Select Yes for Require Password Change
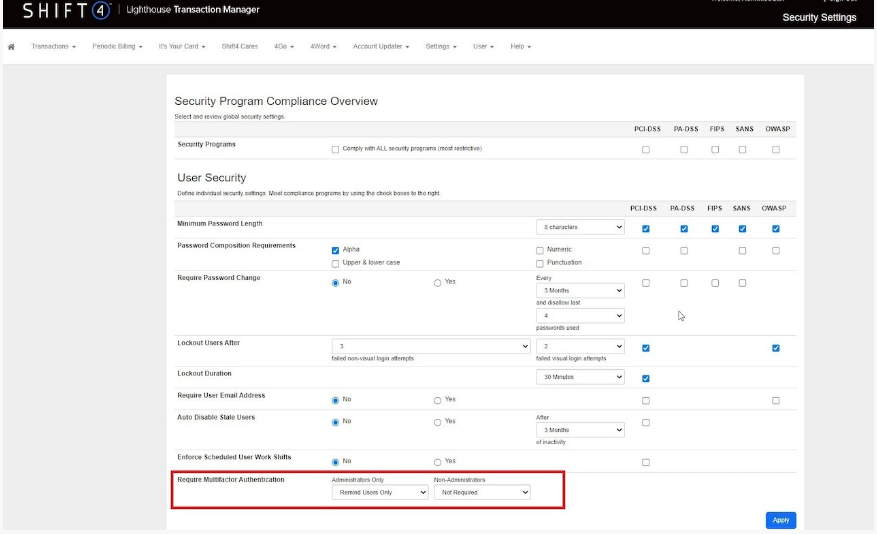Viewport: 877px width, 534px height. [438, 283]
